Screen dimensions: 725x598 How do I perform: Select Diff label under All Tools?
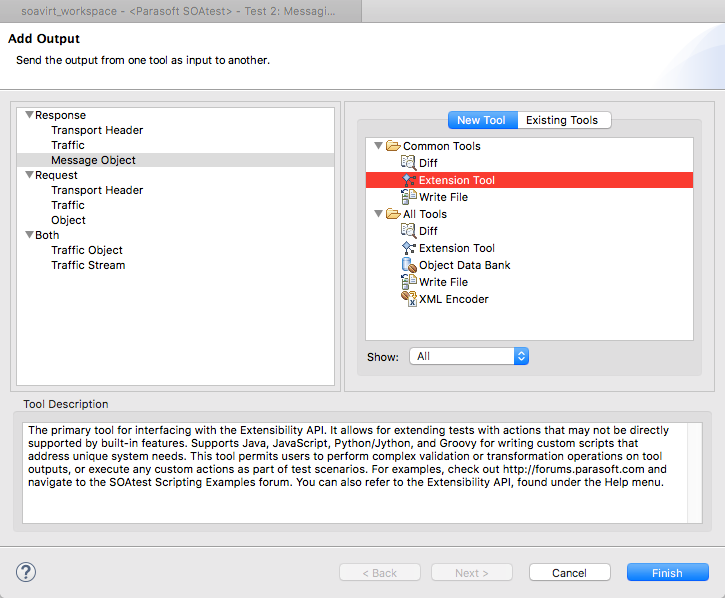(428, 231)
